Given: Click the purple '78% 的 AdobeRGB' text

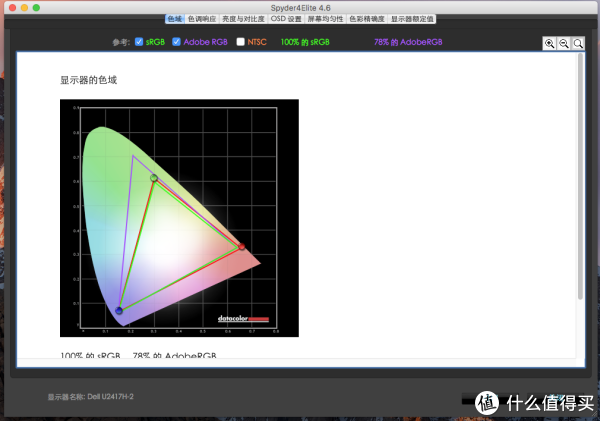Looking at the screenshot, I should click(408, 42).
